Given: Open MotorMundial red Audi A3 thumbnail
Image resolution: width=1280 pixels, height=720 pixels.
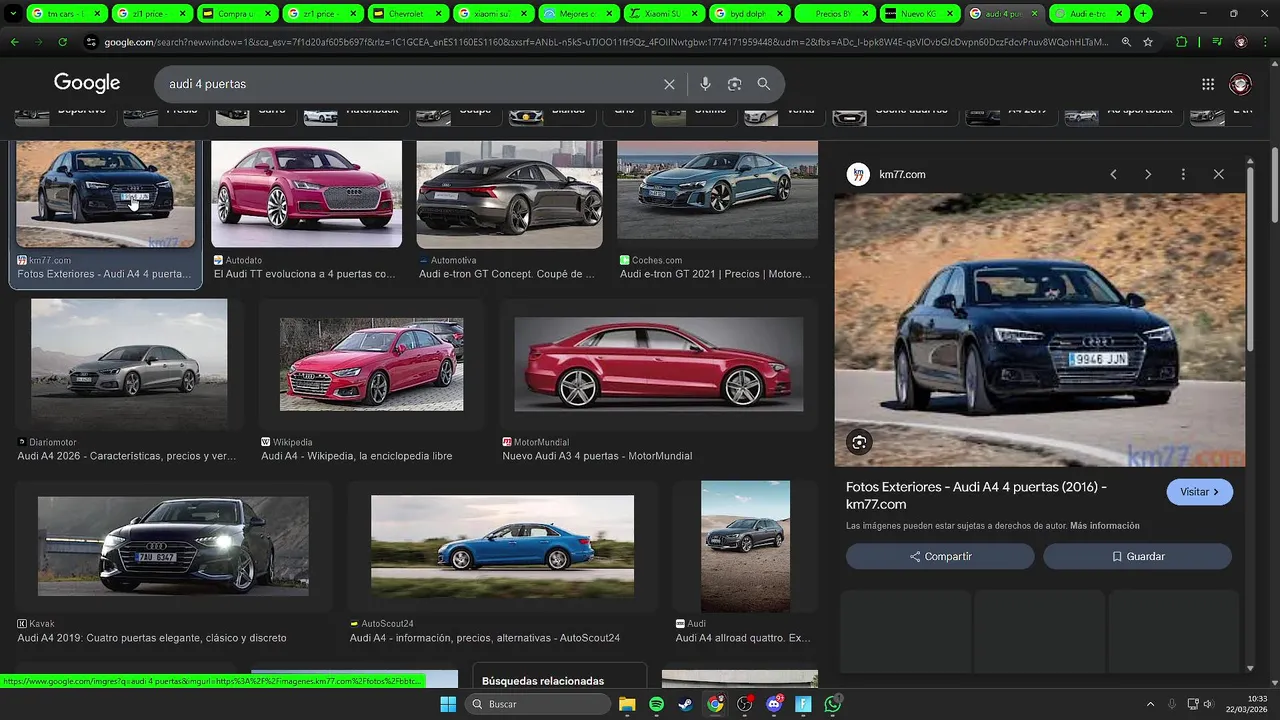Looking at the screenshot, I should point(658,364).
